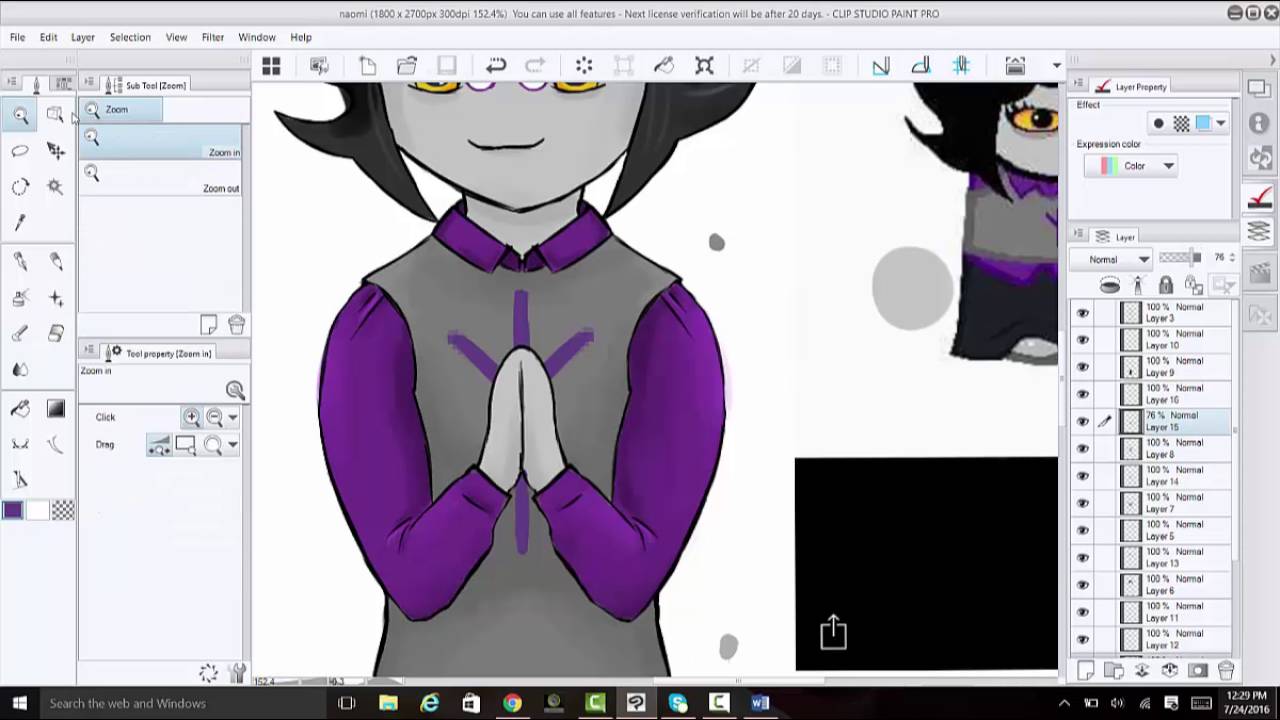Click the Fill bucket icon in command bar
Screen dimensions: 1280x720
[x=664, y=66]
